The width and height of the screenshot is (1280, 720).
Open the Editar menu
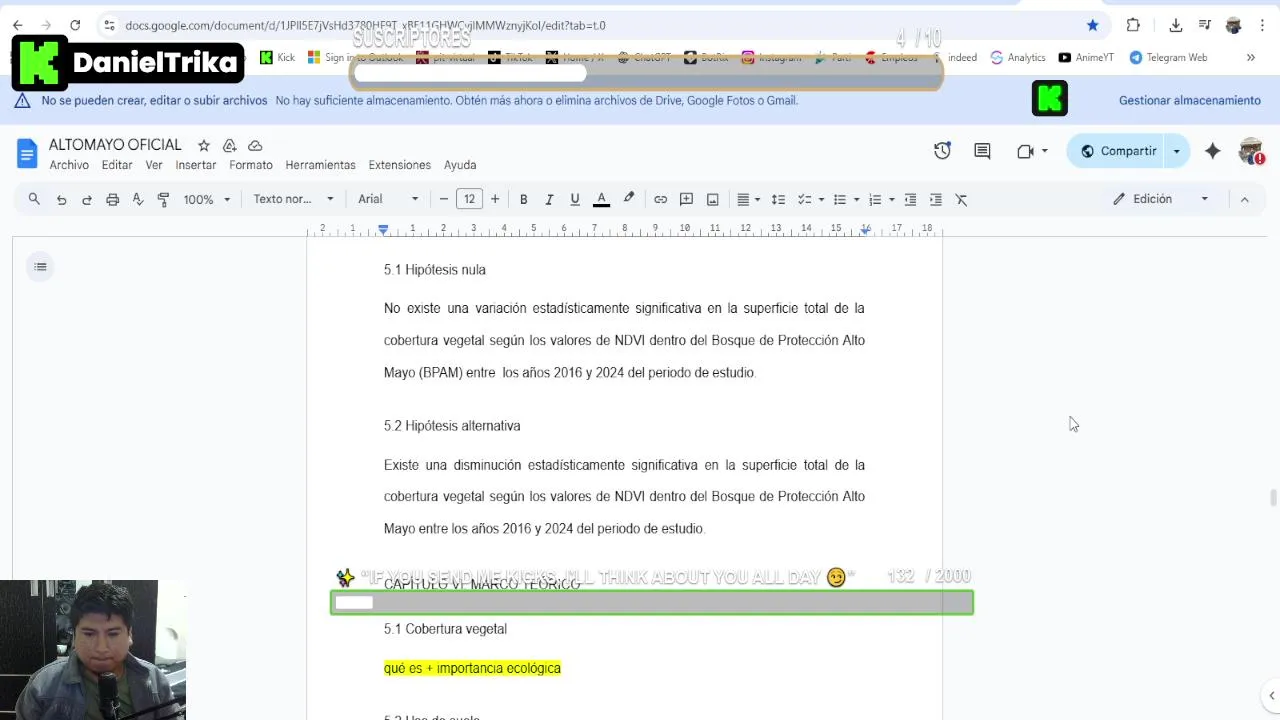[117, 165]
